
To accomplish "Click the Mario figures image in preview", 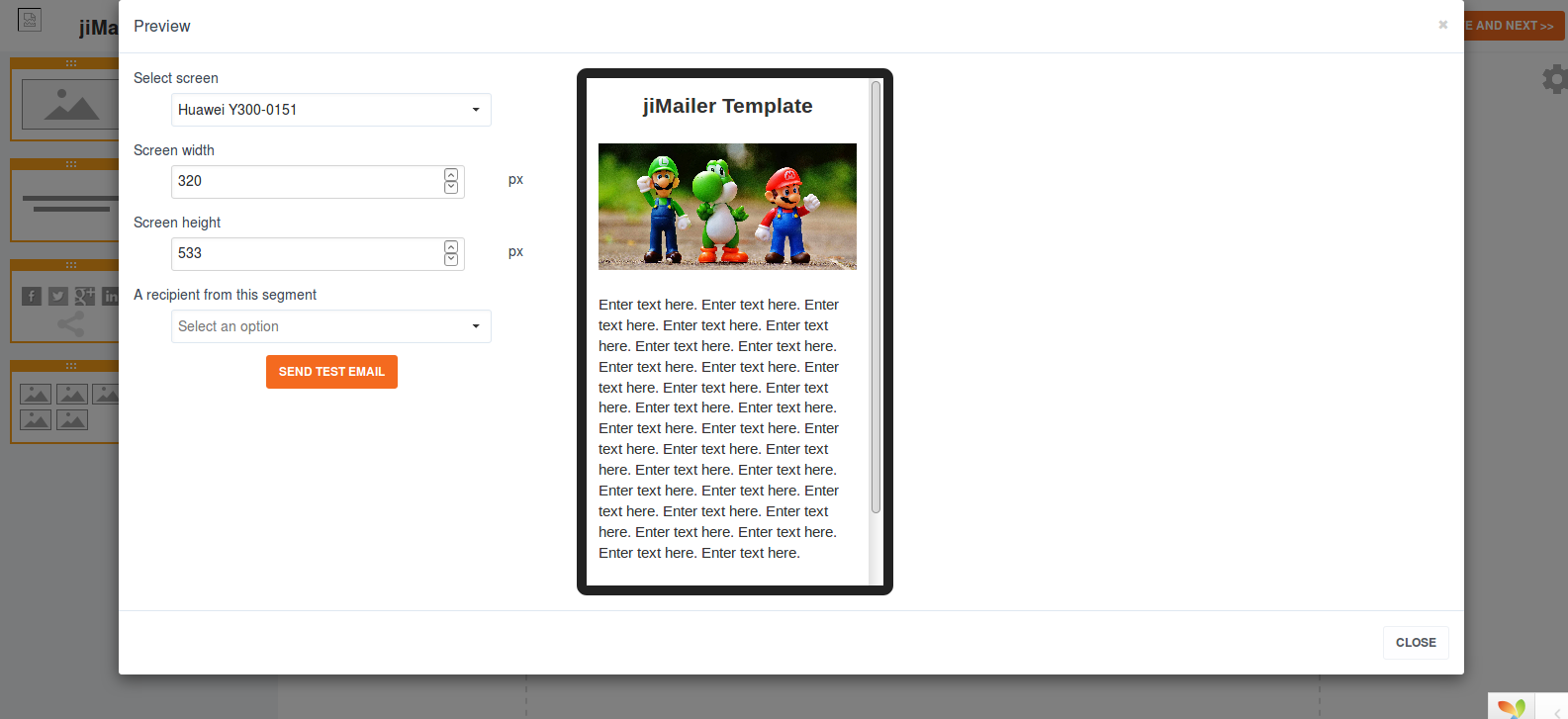I will point(727,207).
